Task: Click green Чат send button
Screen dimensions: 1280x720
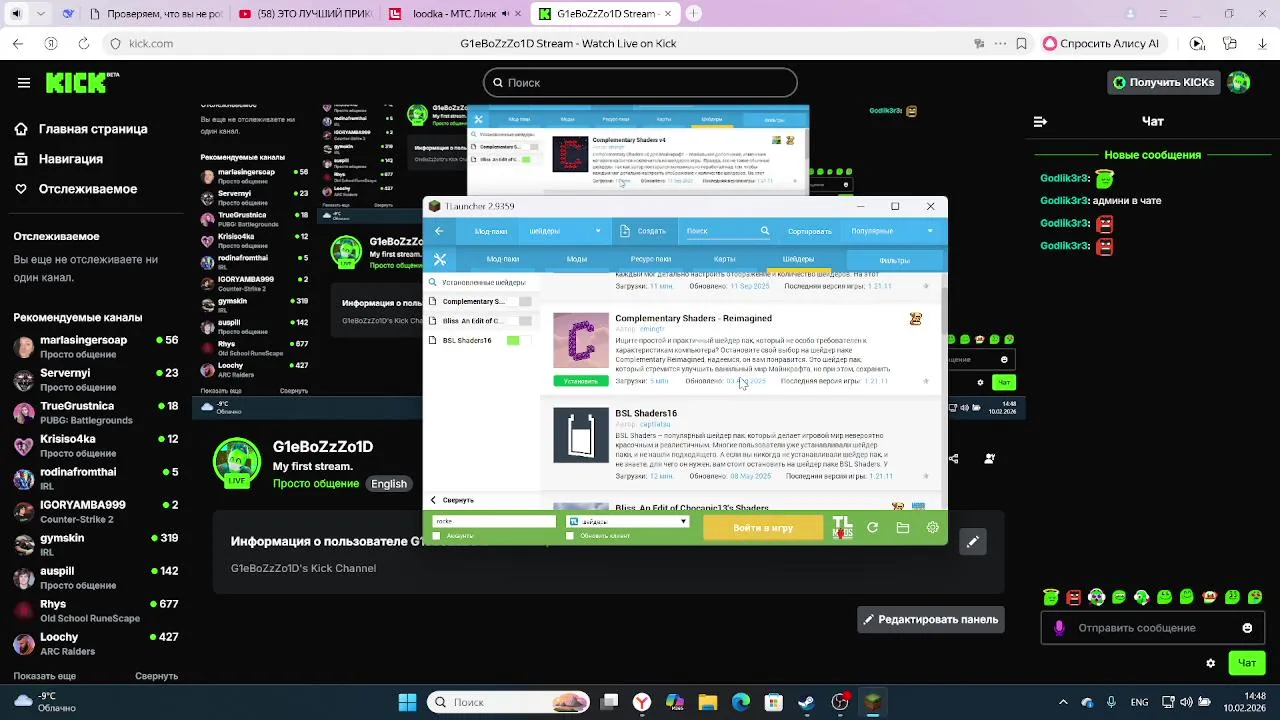Action: click(x=1247, y=663)
